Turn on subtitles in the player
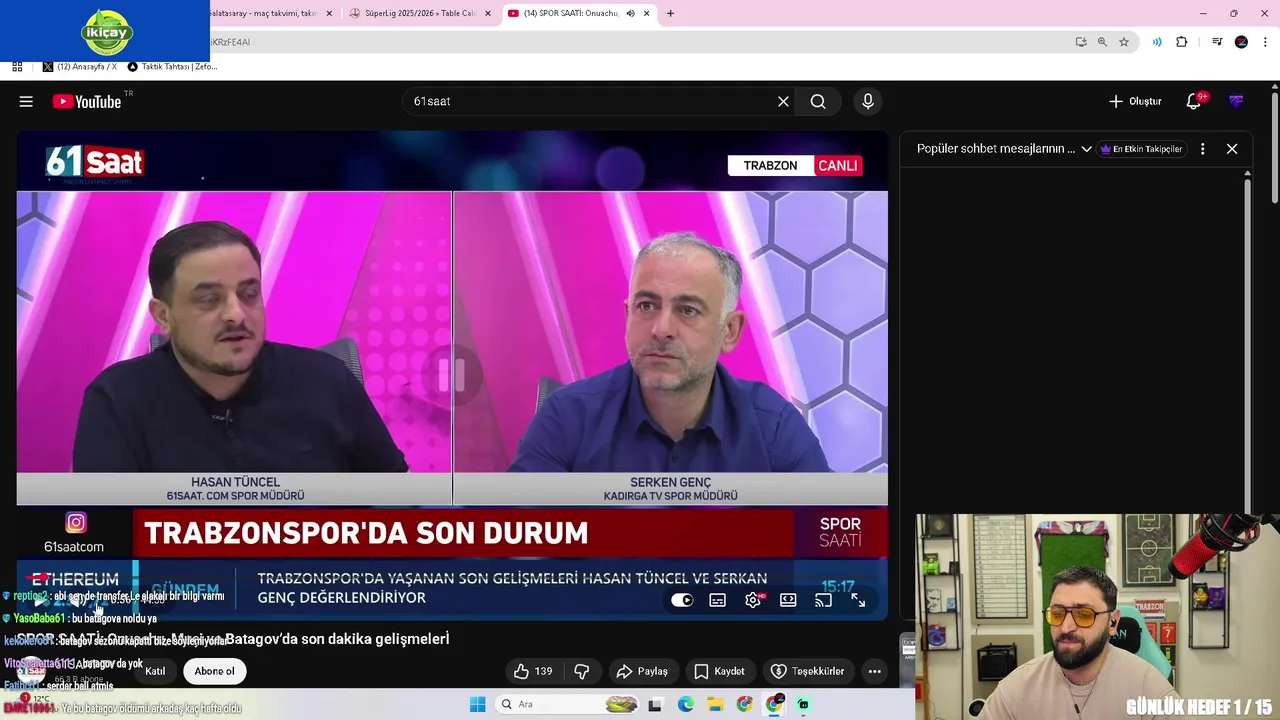The width and height of the screenshot is (1280, 720). coord(718,600)
